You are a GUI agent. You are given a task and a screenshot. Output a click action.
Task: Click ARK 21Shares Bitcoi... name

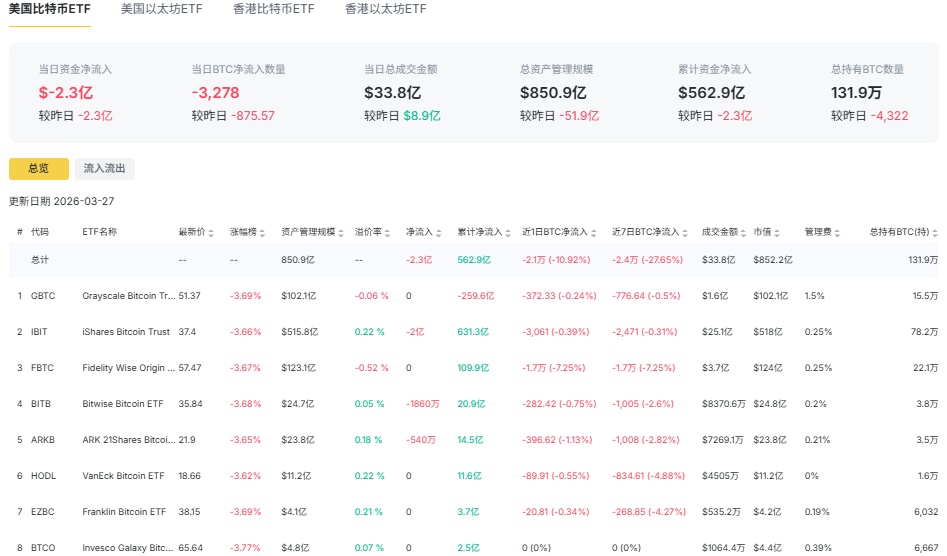point(129,440)
